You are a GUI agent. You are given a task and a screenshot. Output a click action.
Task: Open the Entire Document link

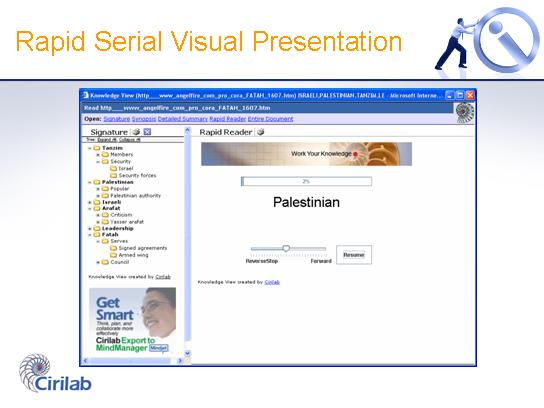point(270,119)
